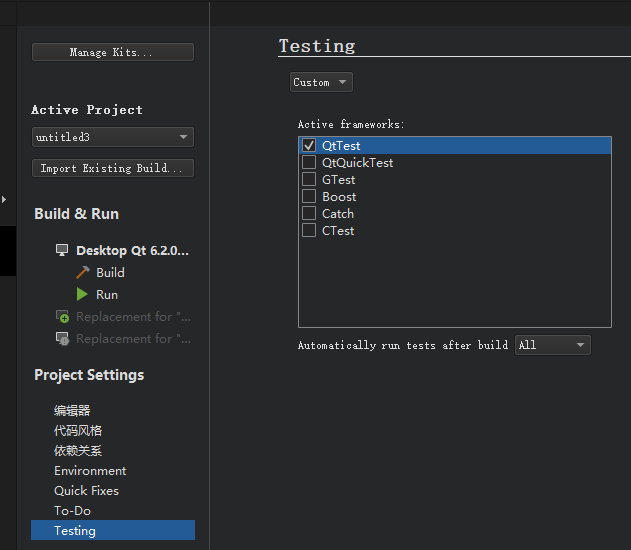Select the QtTest row label
The width and height of the screenshot is (631, 550).
[x=341, y=145]
